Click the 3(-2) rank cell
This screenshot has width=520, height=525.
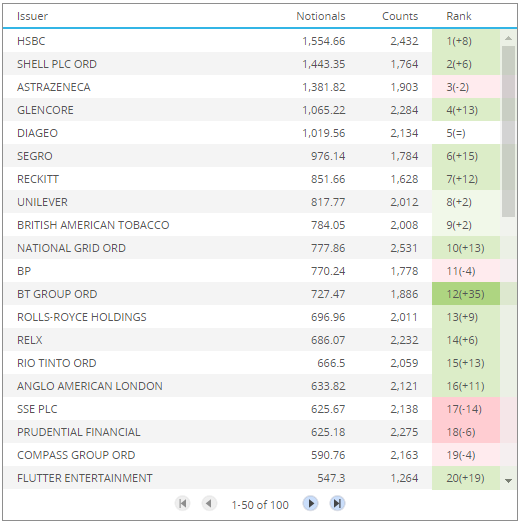click(466, 87)
